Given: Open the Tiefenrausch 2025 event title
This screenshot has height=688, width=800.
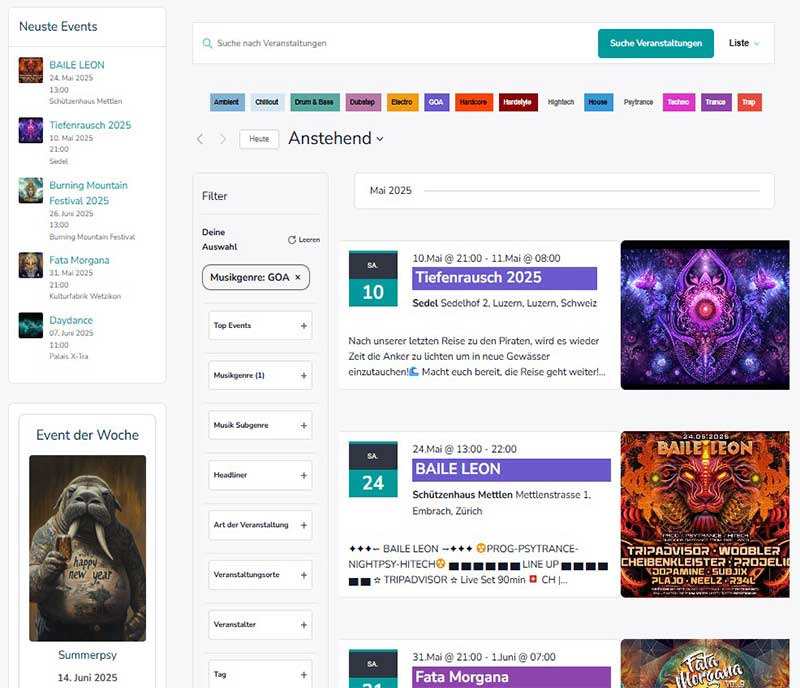Looking at the screenshot, I should click(x=478, y=278).
